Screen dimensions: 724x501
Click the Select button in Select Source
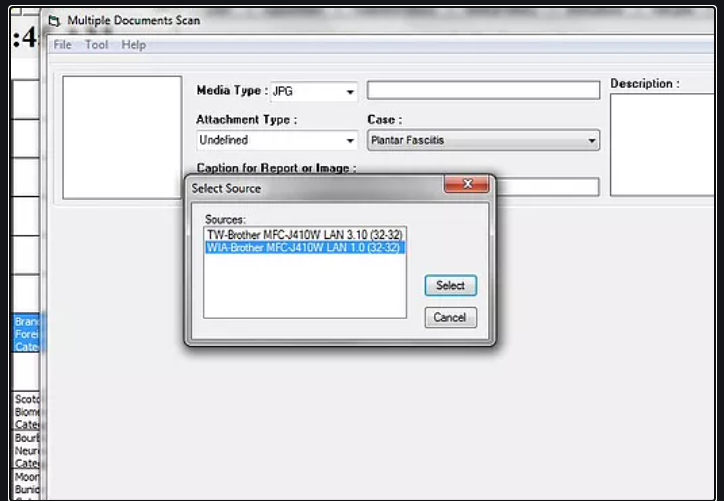[451, 285]
